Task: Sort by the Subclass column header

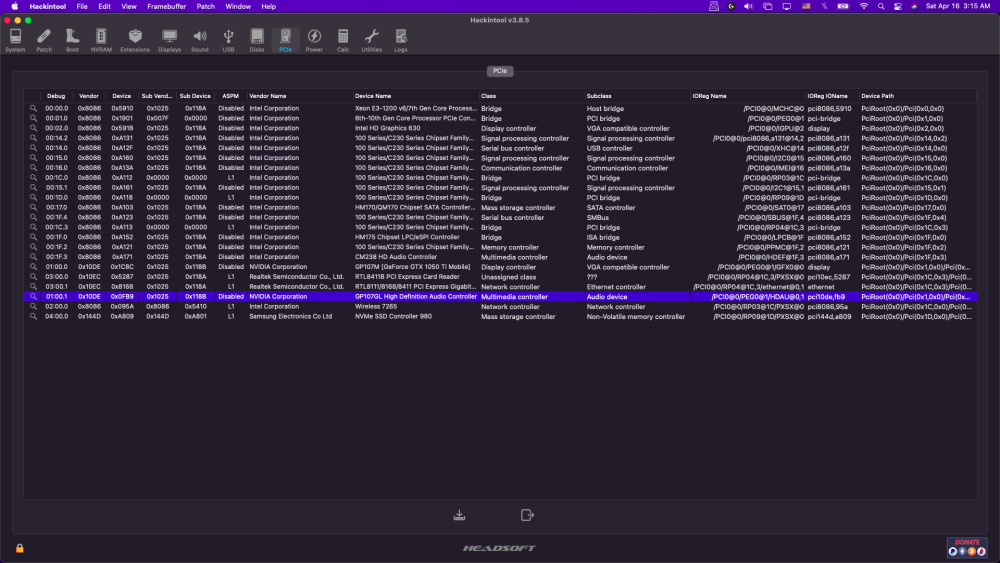Action: 637,96
